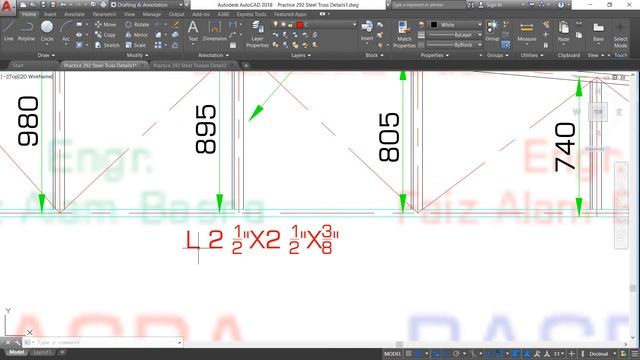Activate the Mirror command

[136, 35]
